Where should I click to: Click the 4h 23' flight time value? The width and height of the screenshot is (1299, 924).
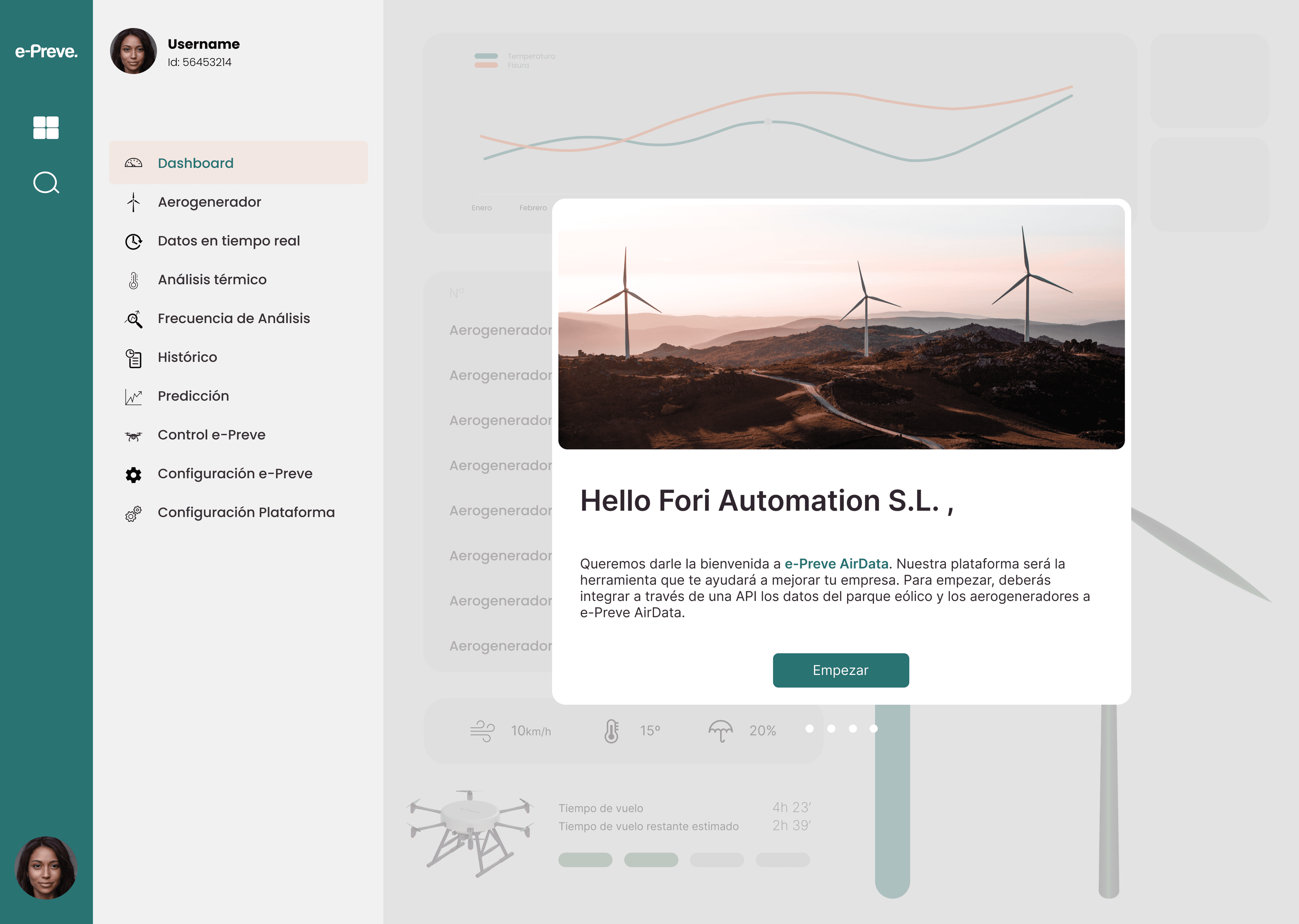pos(792,807)
